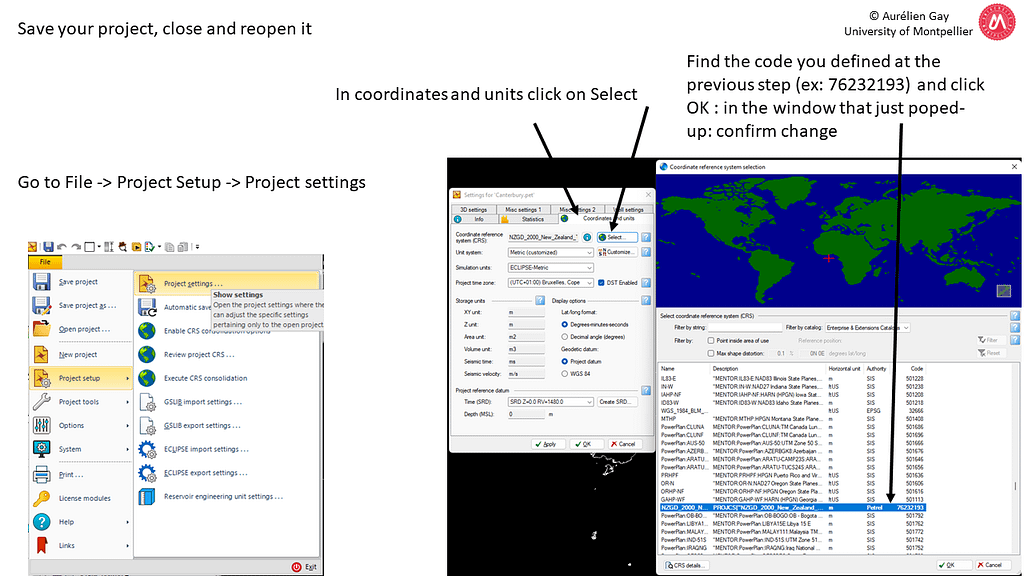The image size is (1024, 576).
Task: Enable the DST Enabled checkbox
Action: coord(603,282)
